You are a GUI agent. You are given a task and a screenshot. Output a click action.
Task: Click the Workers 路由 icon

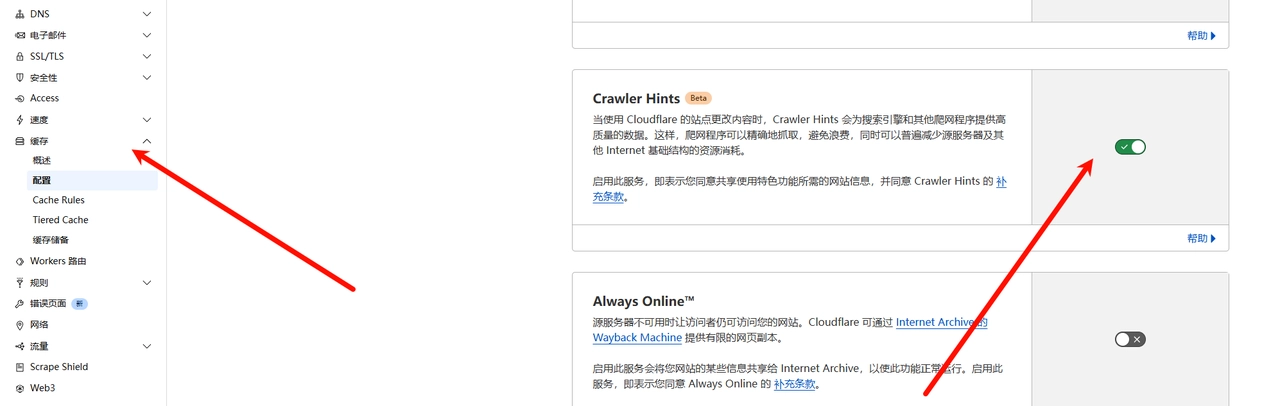[x=19, y=261]
